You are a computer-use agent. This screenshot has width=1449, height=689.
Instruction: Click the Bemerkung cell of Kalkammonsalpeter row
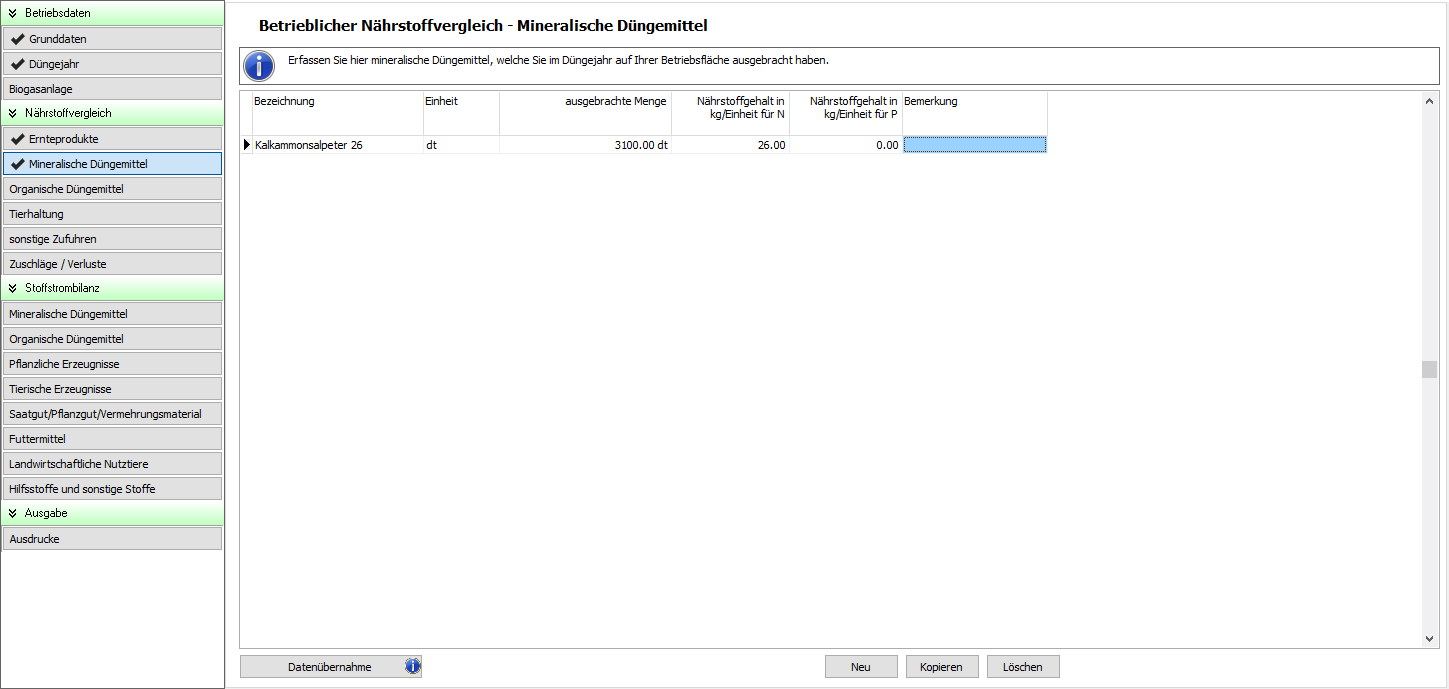coord(975,145)
